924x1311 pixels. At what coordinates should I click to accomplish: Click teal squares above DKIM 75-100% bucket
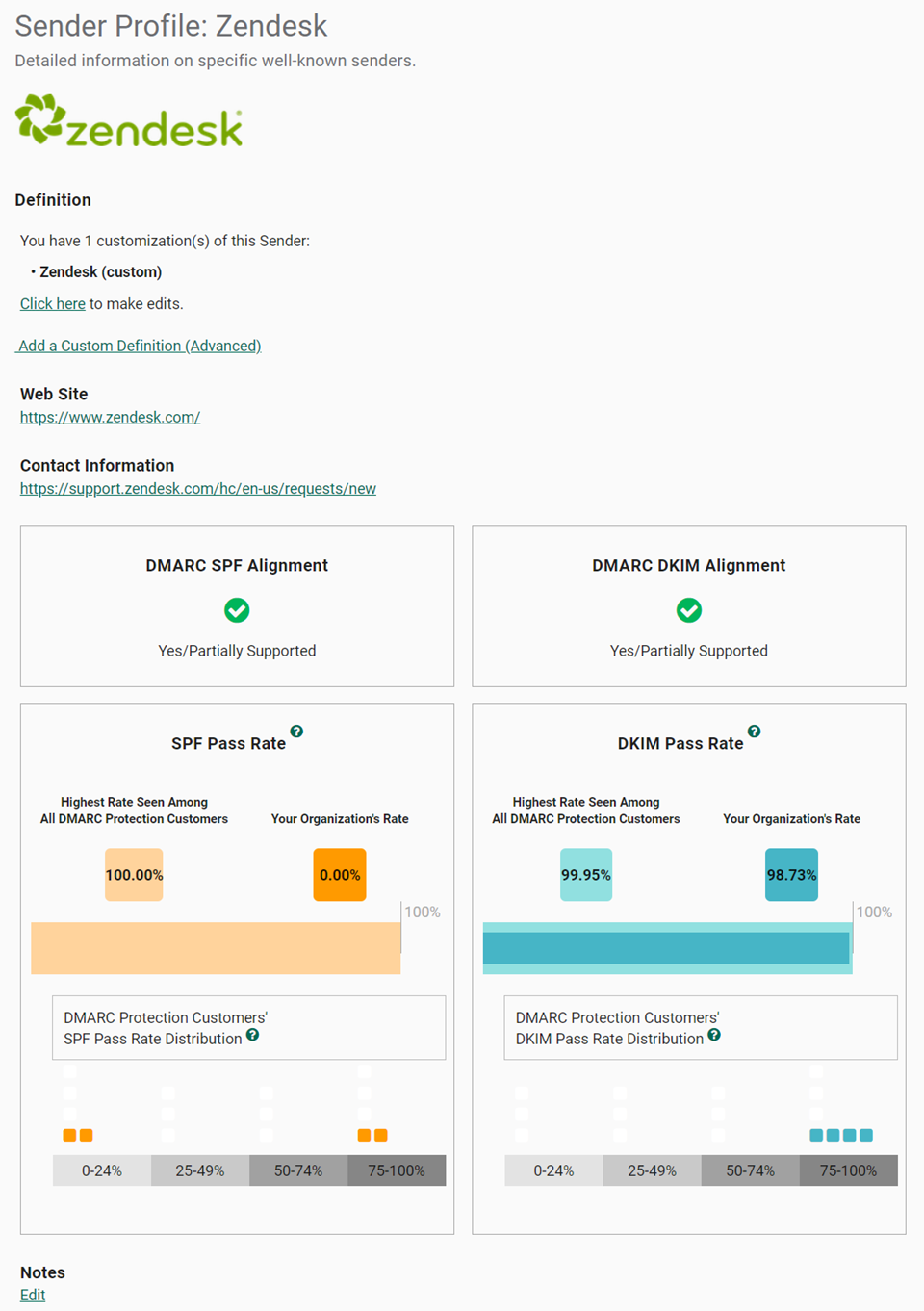pos(841,1136)
